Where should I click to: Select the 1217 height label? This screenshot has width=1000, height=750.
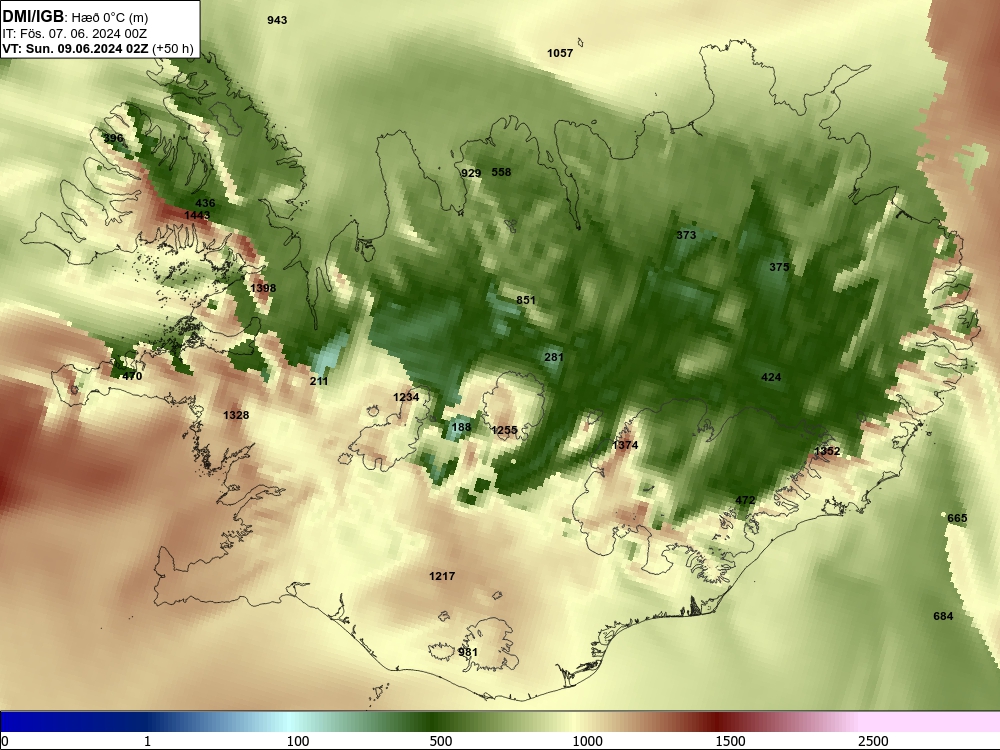(x=442, y=577)
